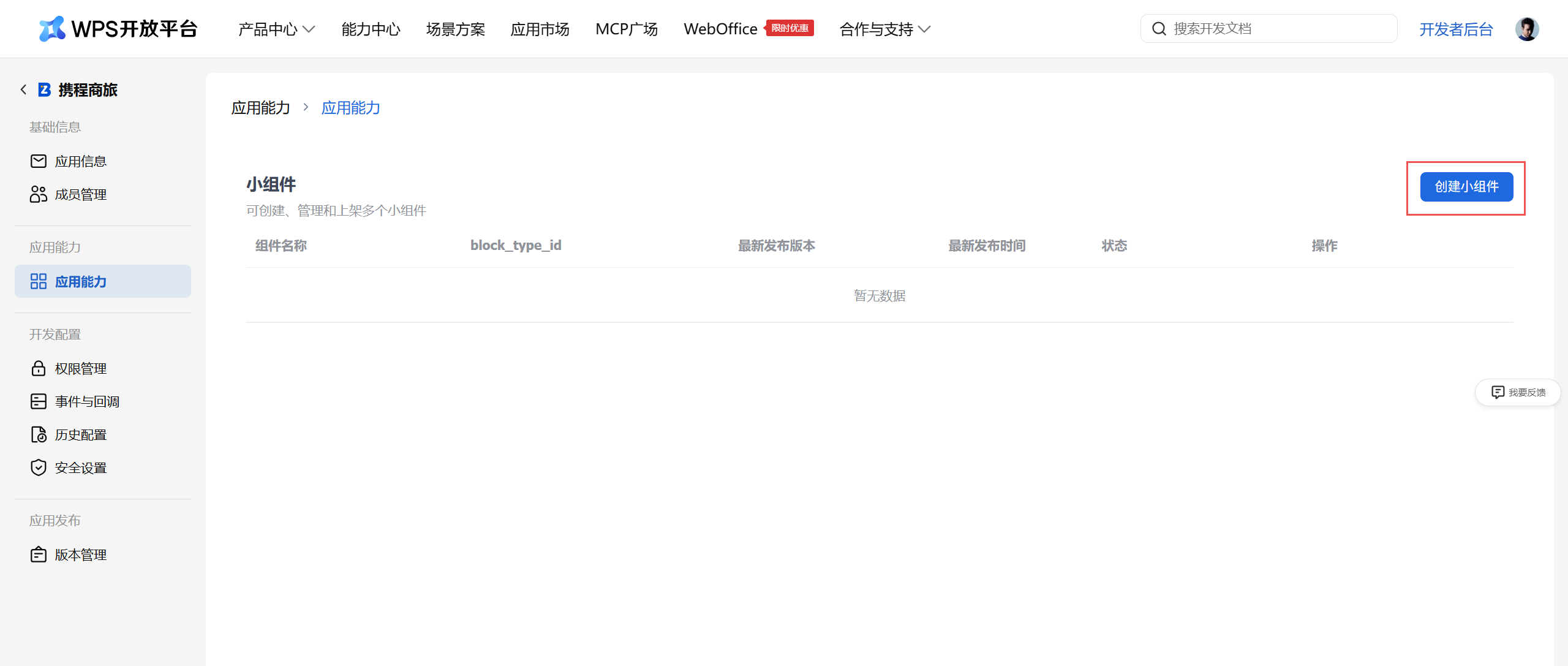Screen dimensions: 1568x666
Task: Open 应用信息 via its envelope icon
Action: point(38,161)
